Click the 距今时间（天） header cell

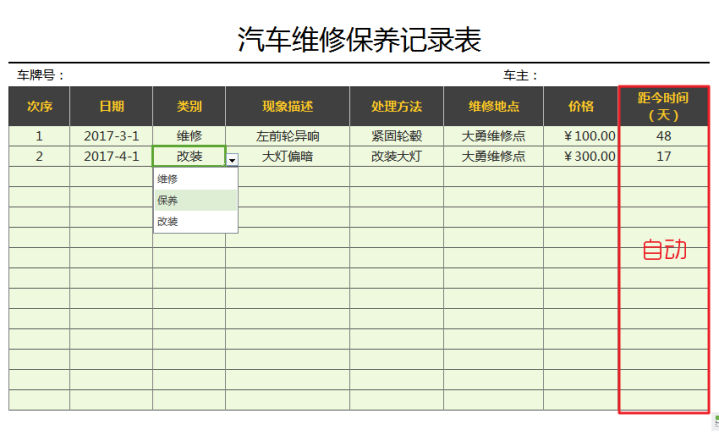click(x=663, y=106)
